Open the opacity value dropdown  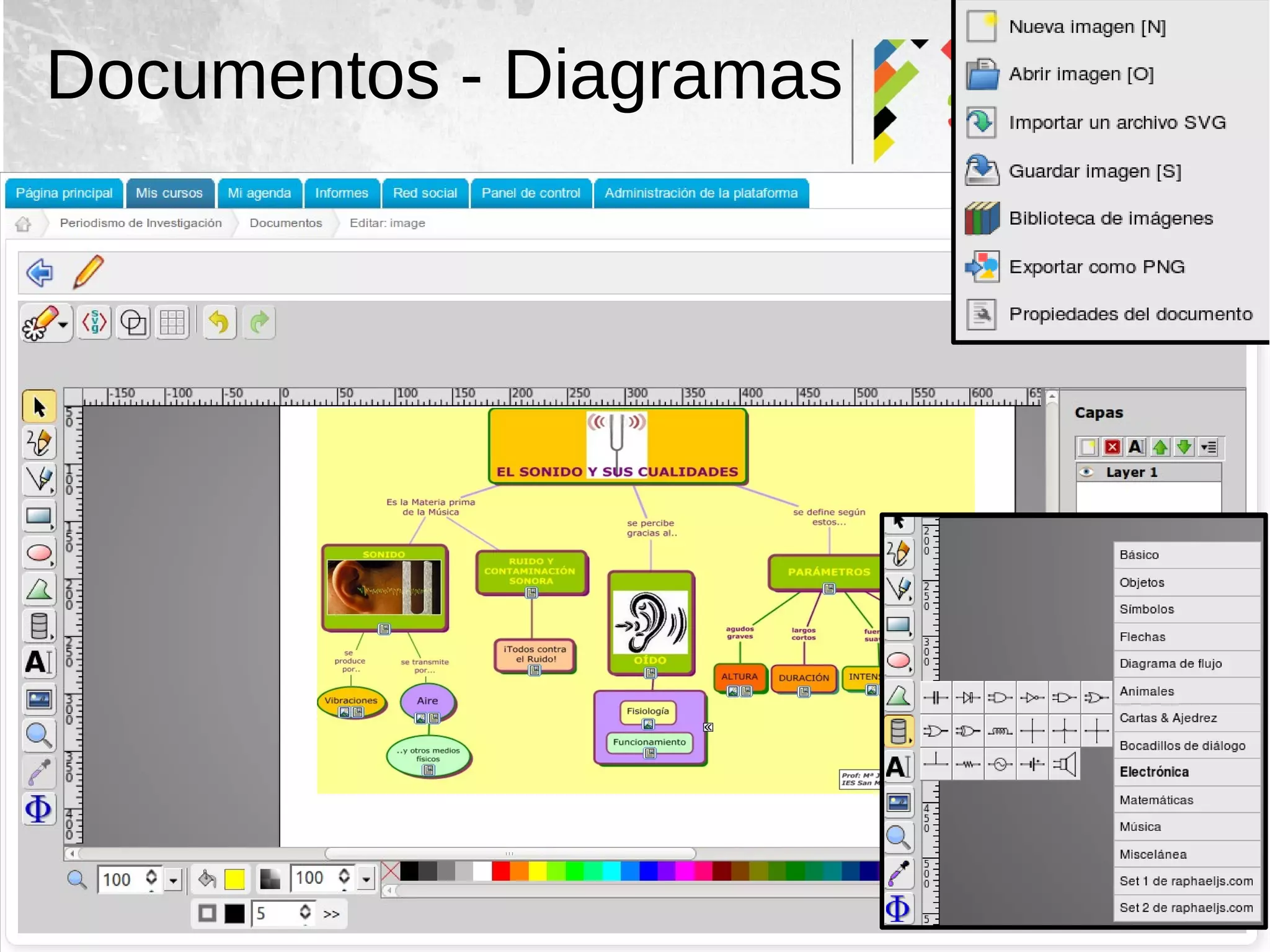(366, 879)
